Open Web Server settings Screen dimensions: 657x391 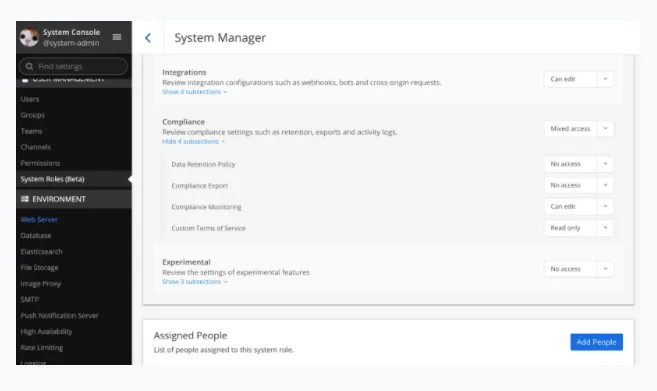(x=39, y=219)
